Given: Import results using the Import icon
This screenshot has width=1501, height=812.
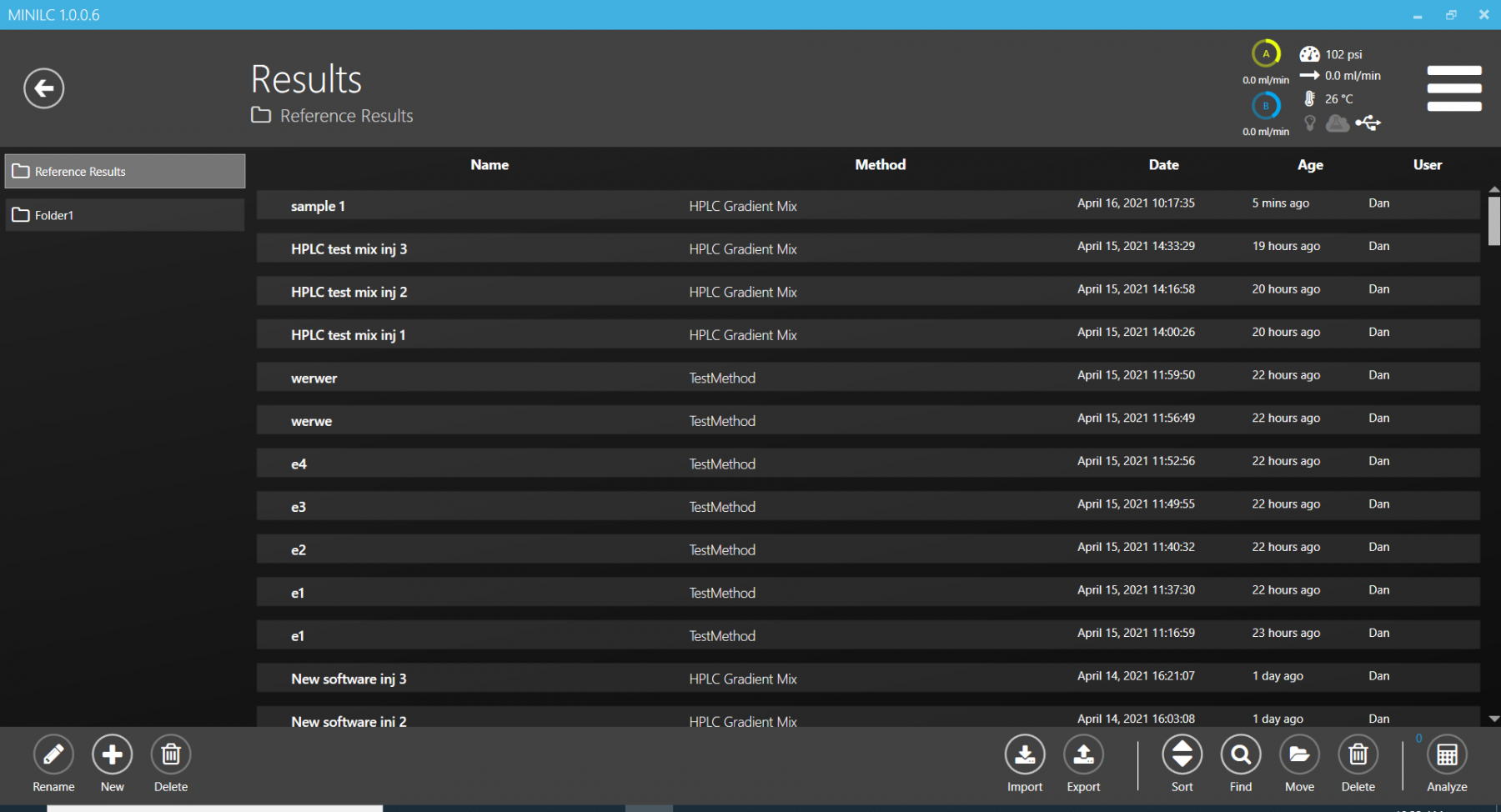Looking at the screenshot, I should point(1025,755).
